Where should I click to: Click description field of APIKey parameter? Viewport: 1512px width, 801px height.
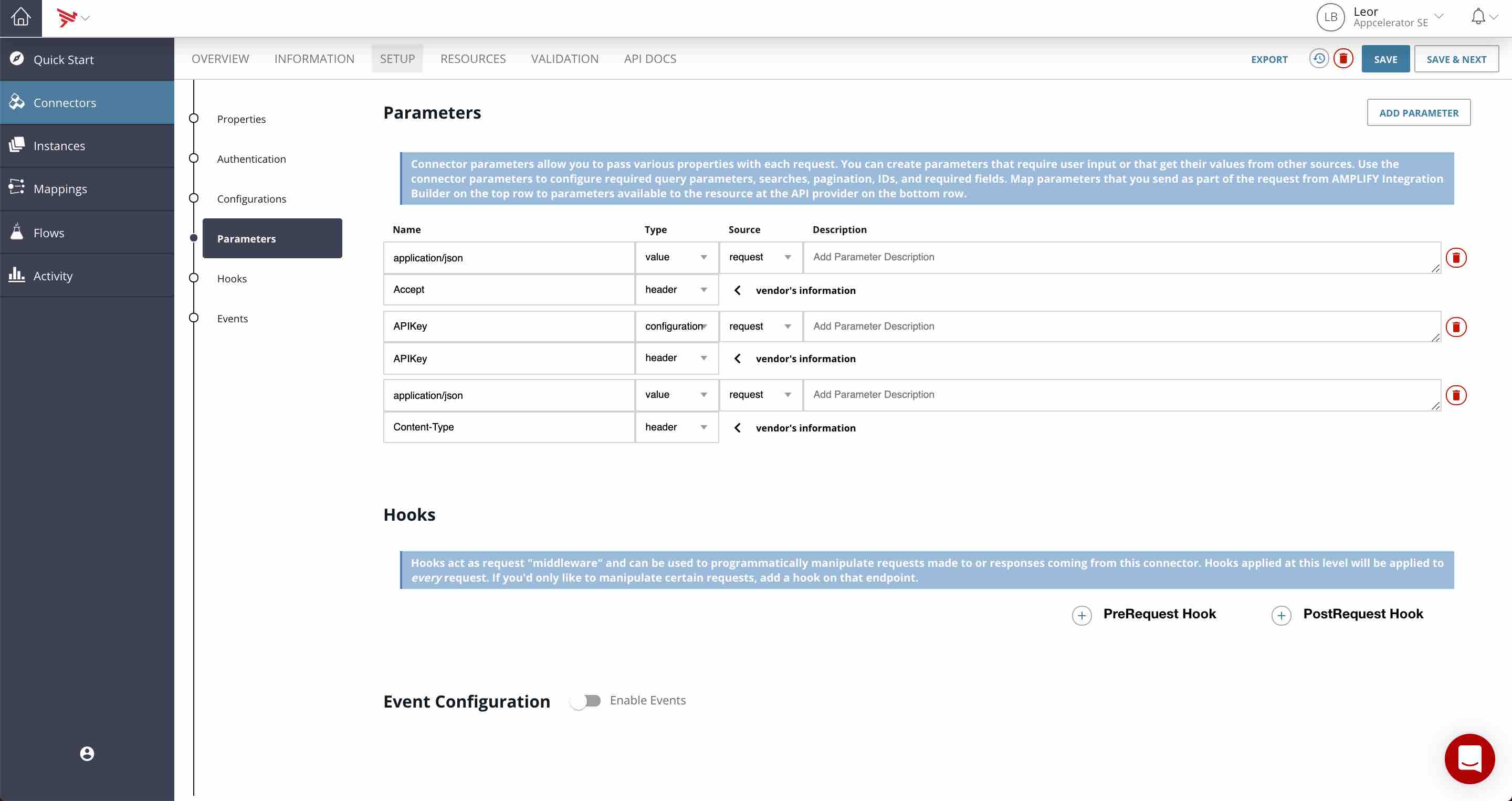pos(1122,326)
